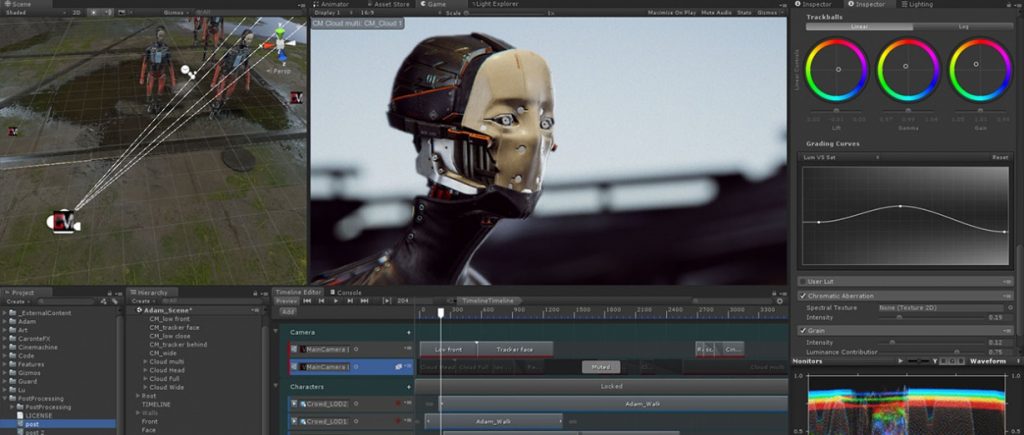The width and height of the screenshot is (1024, 435).
Task: Collapse the Camera track group
Action: coord(275,332)
